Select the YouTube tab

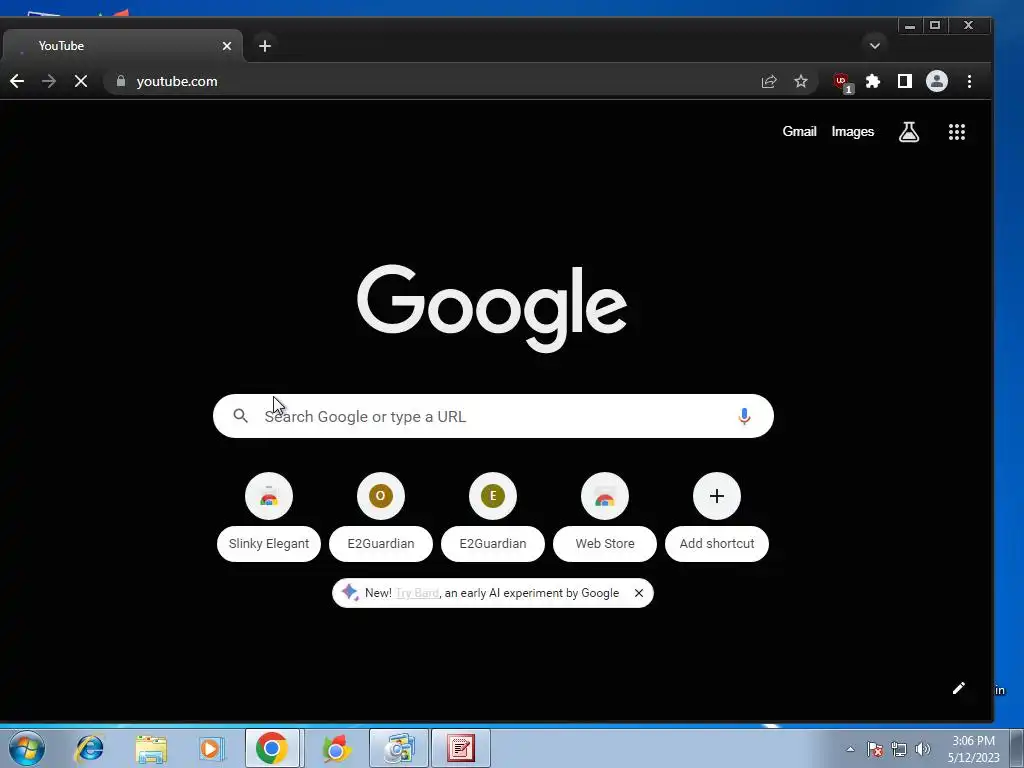[x=123, y=46]
